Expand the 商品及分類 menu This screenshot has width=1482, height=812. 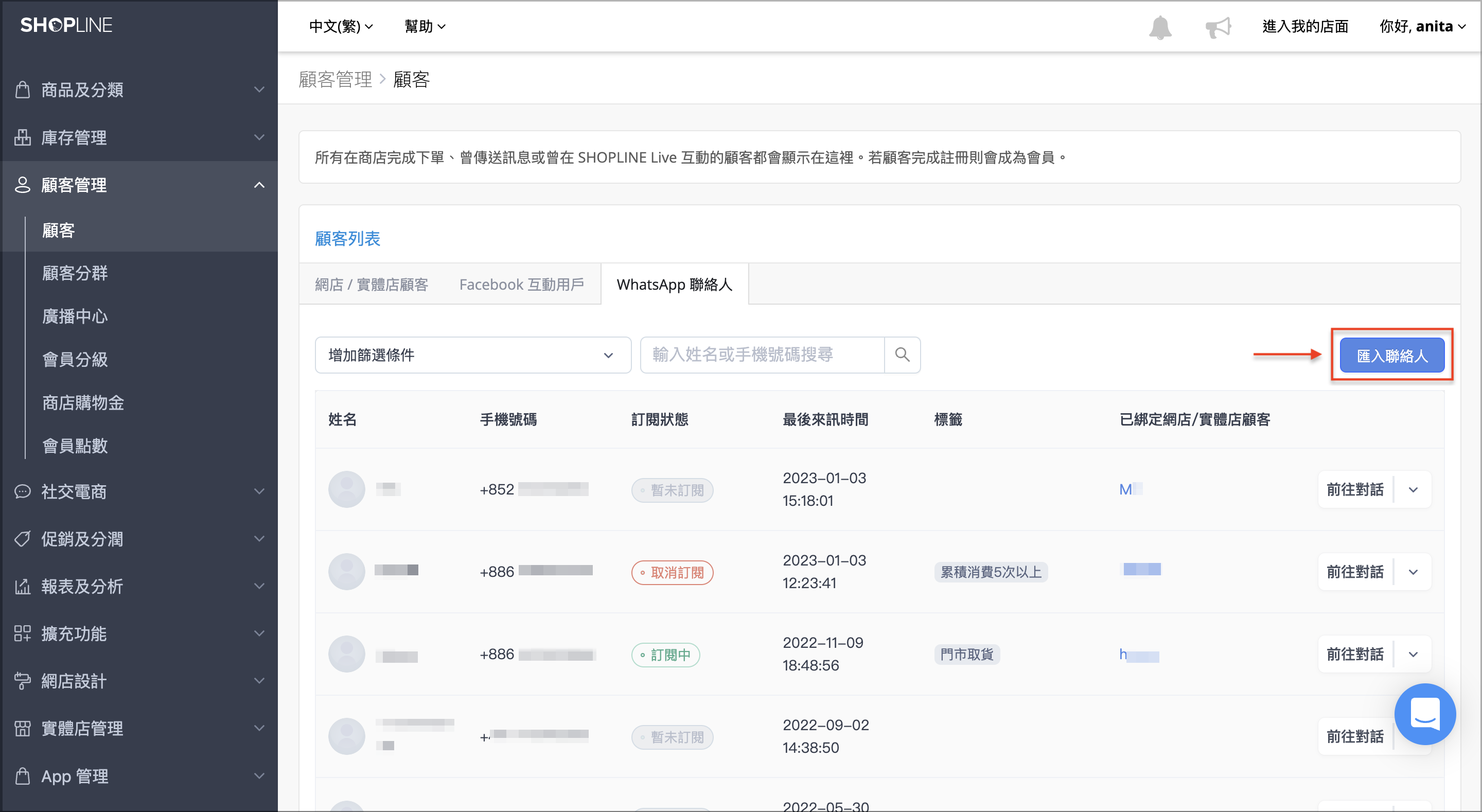tap(259, 90)
